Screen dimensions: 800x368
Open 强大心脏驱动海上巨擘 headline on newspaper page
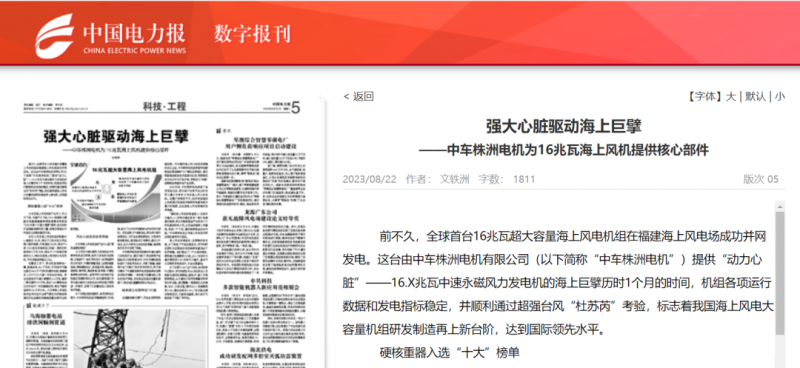tap(116, 136)
